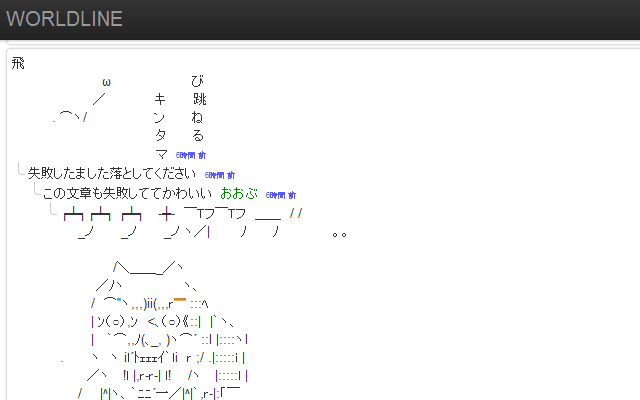640x400 pixels.
Task: Open the WORLDLINE home link
Action: (x=64, y=19)
